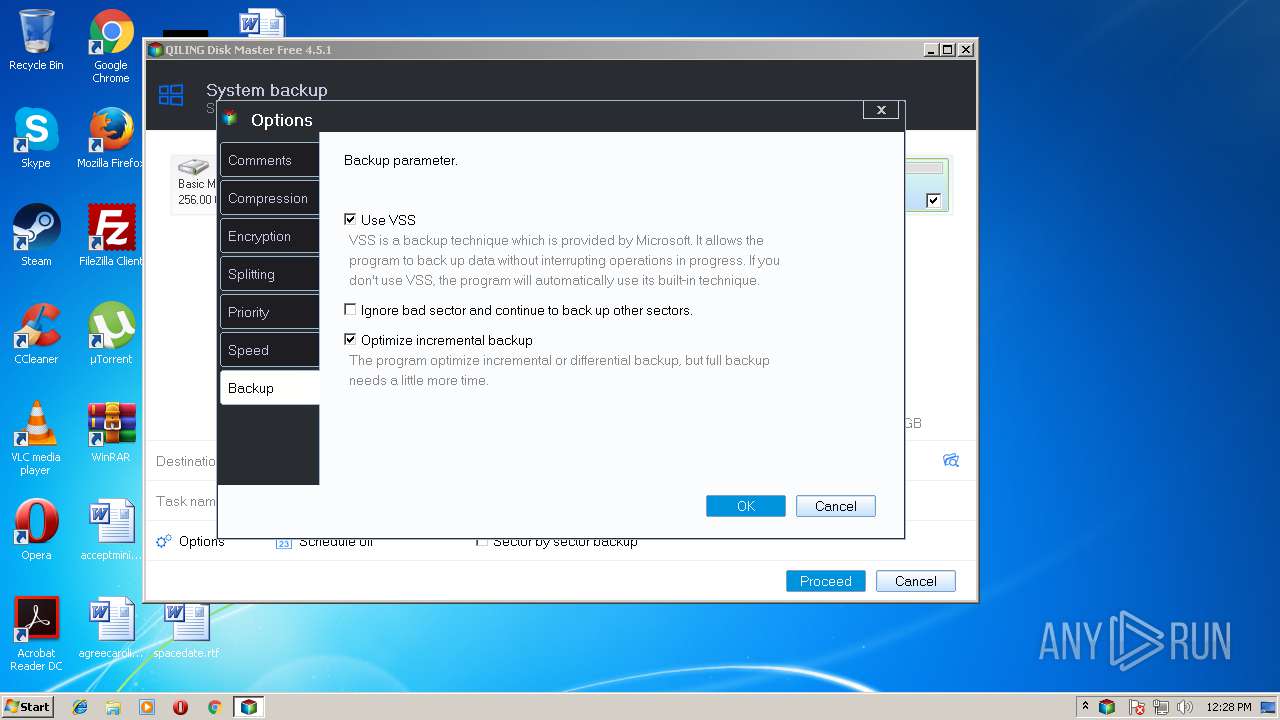
Task: Launch Skype from desktop
Action: pyautogui.click(x=36, y=138)
